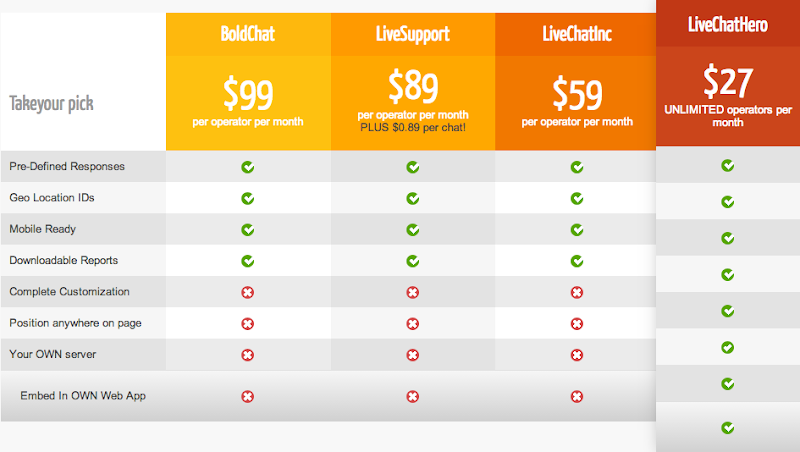
Task: Select the LiveChatHero column header
Action: coord(728,25)
